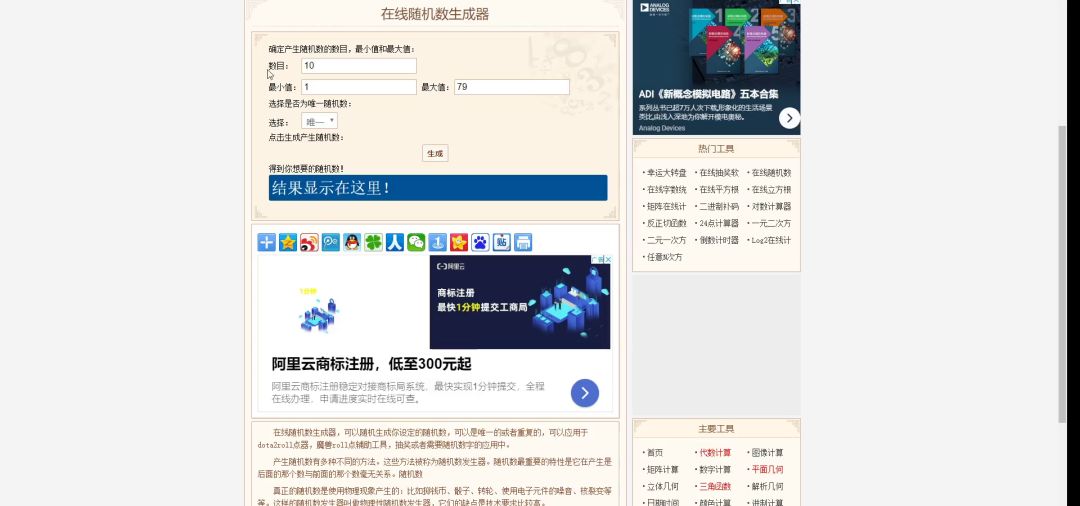1080x506 pixels.
Task: Click the 生成 generate button
Action: click(435, 153)
